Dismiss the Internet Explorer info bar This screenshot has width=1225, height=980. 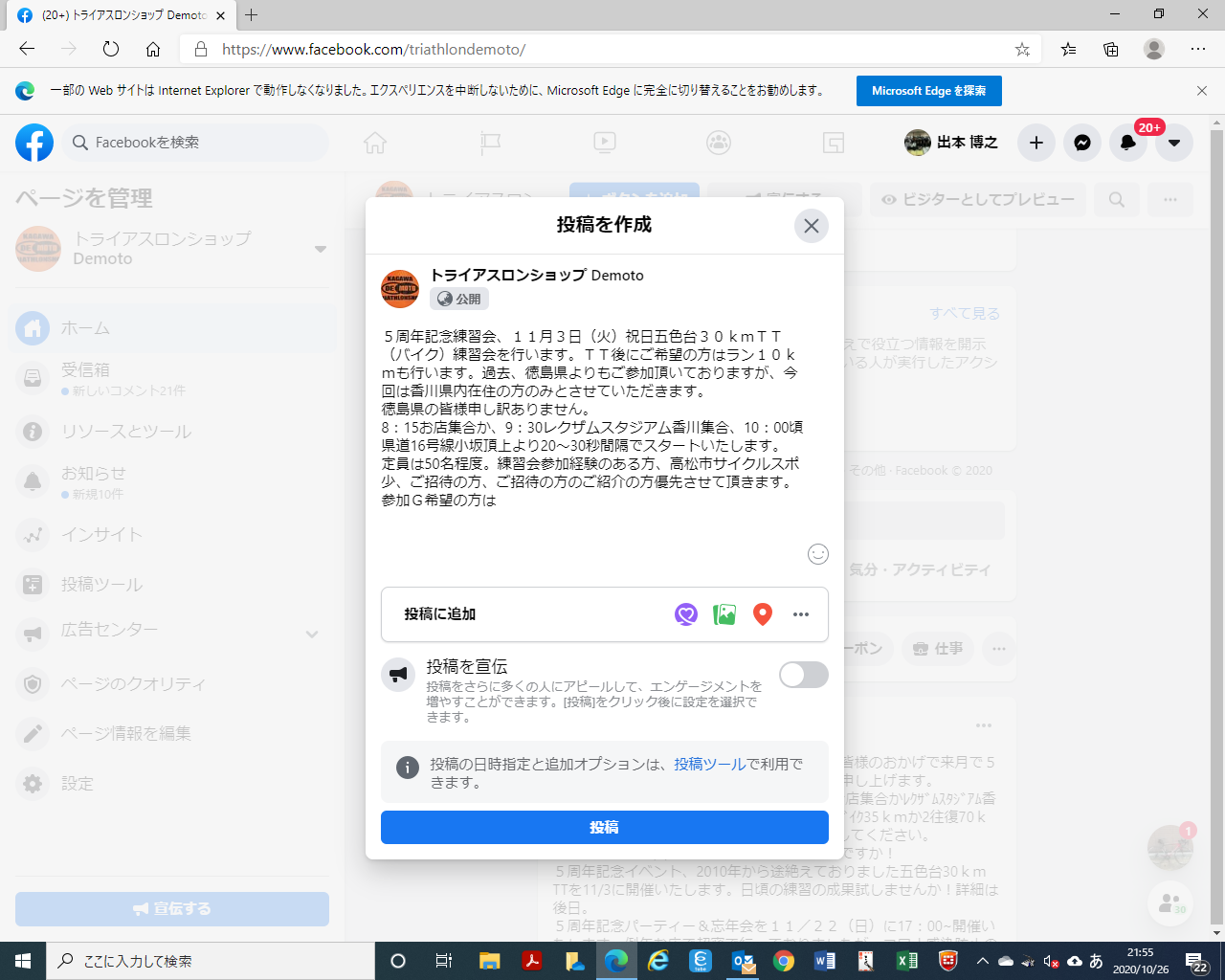pos(1202,91)
